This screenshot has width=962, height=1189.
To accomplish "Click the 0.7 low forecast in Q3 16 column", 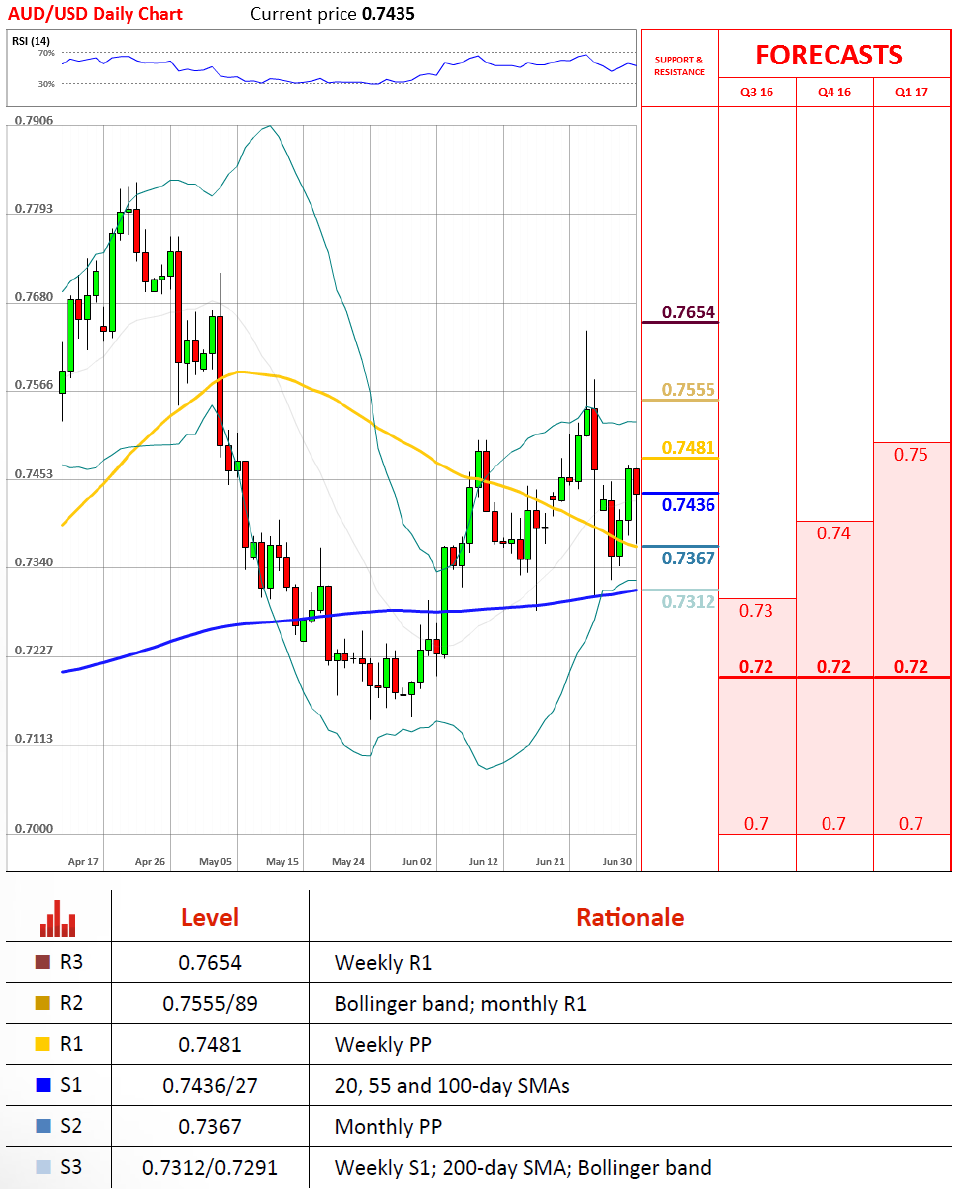I will (x=756, y=824).
